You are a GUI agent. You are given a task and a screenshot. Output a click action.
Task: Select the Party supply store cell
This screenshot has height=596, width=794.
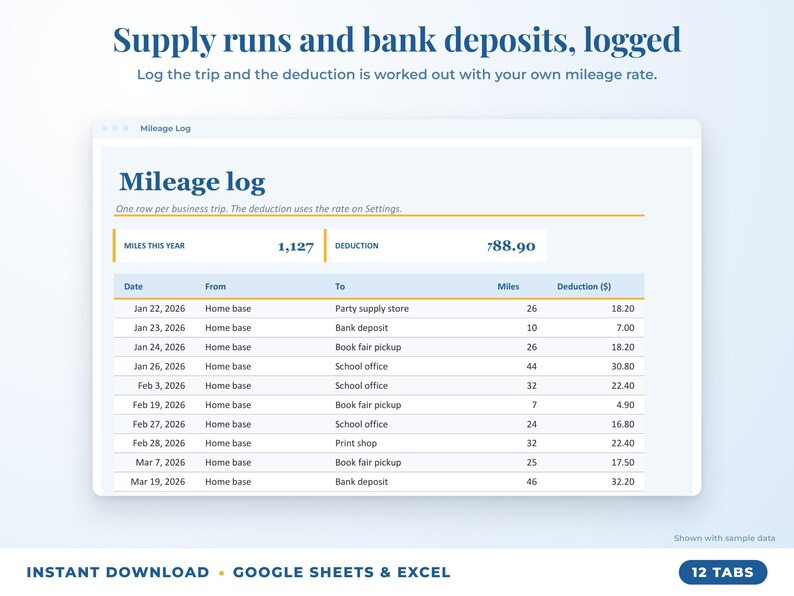372,308
